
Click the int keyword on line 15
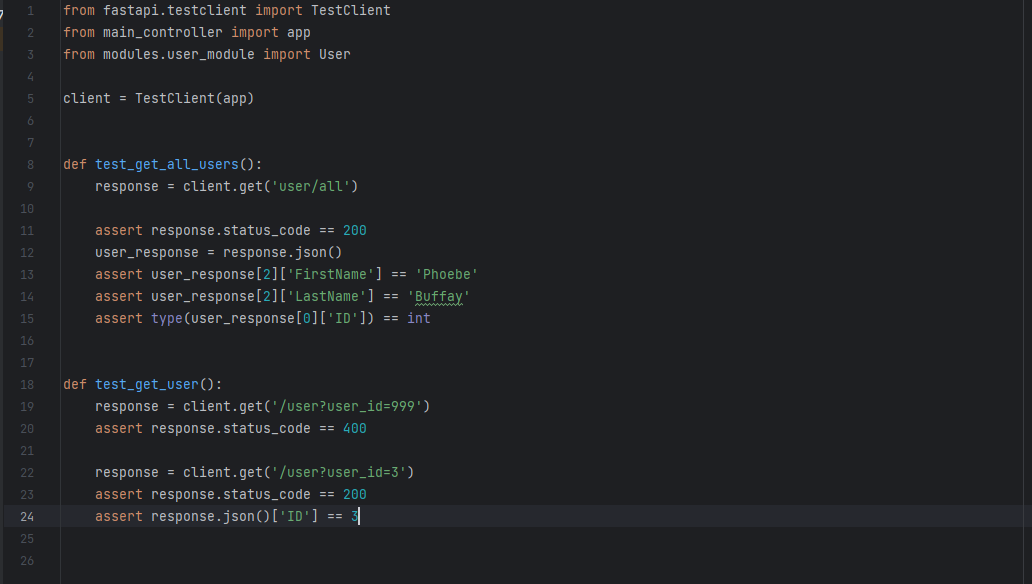[418, 318]
